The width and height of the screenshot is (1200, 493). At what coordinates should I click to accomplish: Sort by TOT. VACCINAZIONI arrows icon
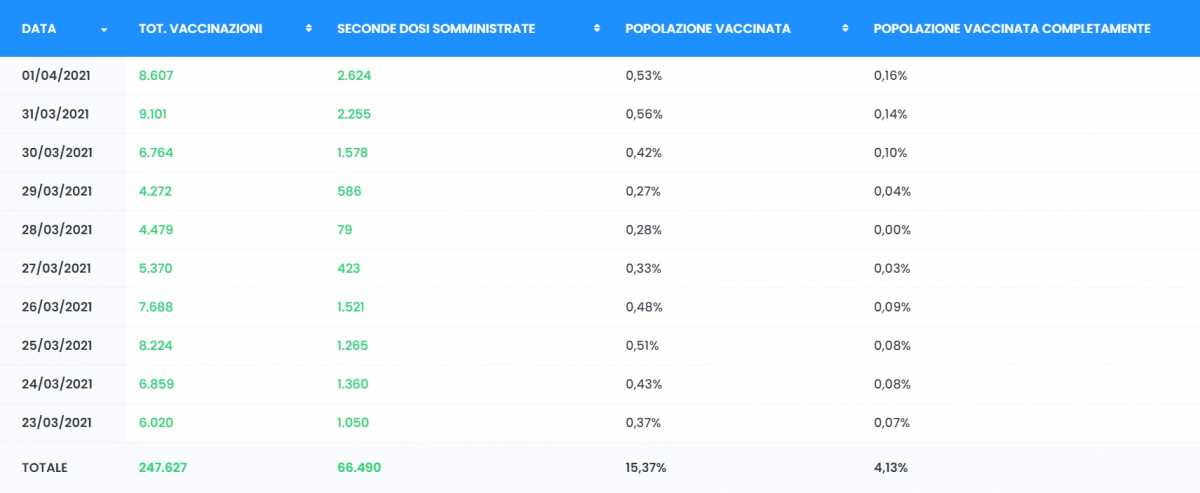[309, 29]
